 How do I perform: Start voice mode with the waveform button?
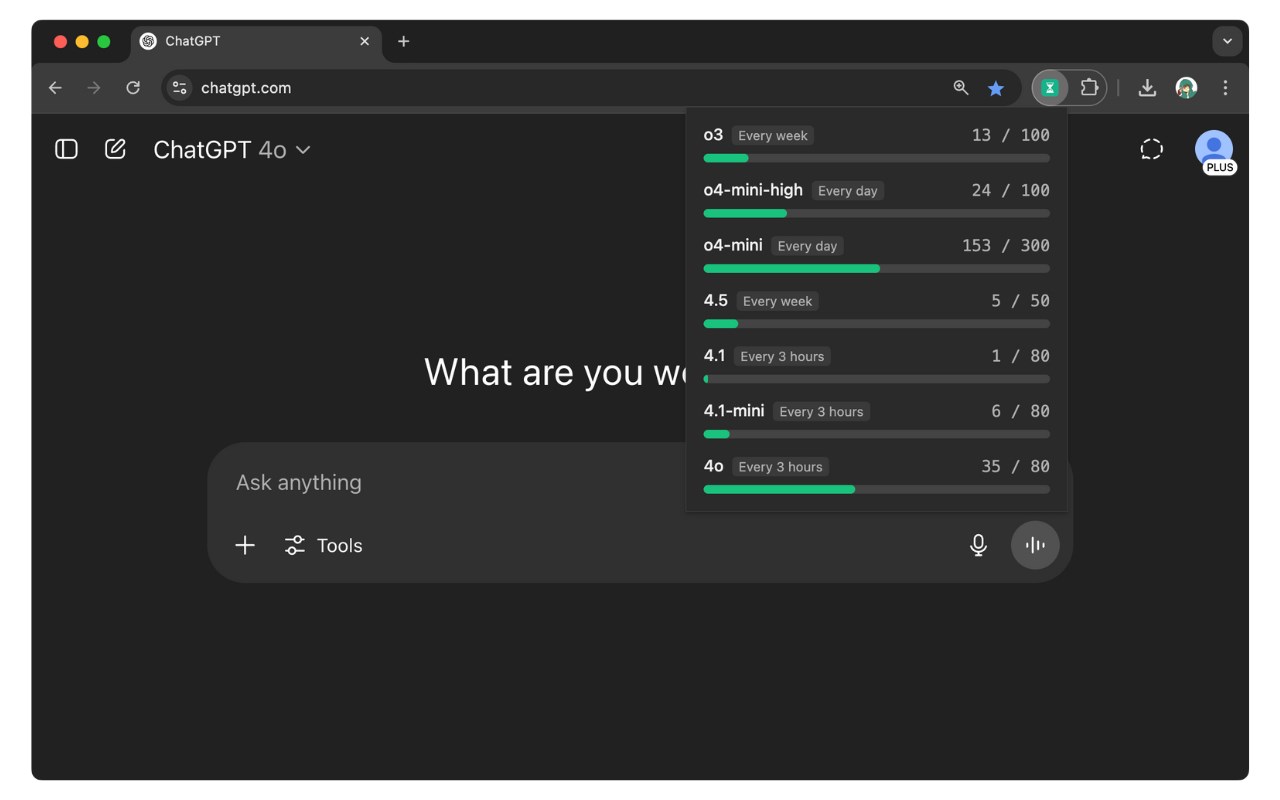tap(1035, 545)
